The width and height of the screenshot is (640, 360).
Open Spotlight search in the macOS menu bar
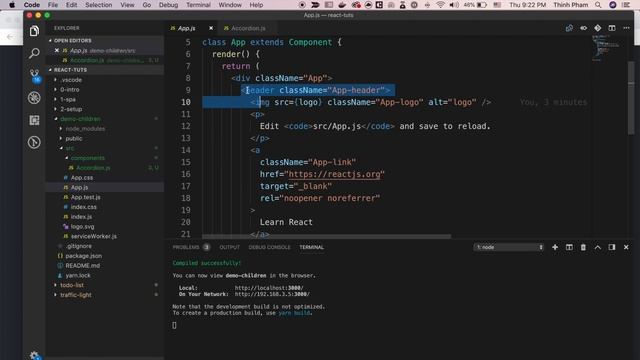(598, 5)
